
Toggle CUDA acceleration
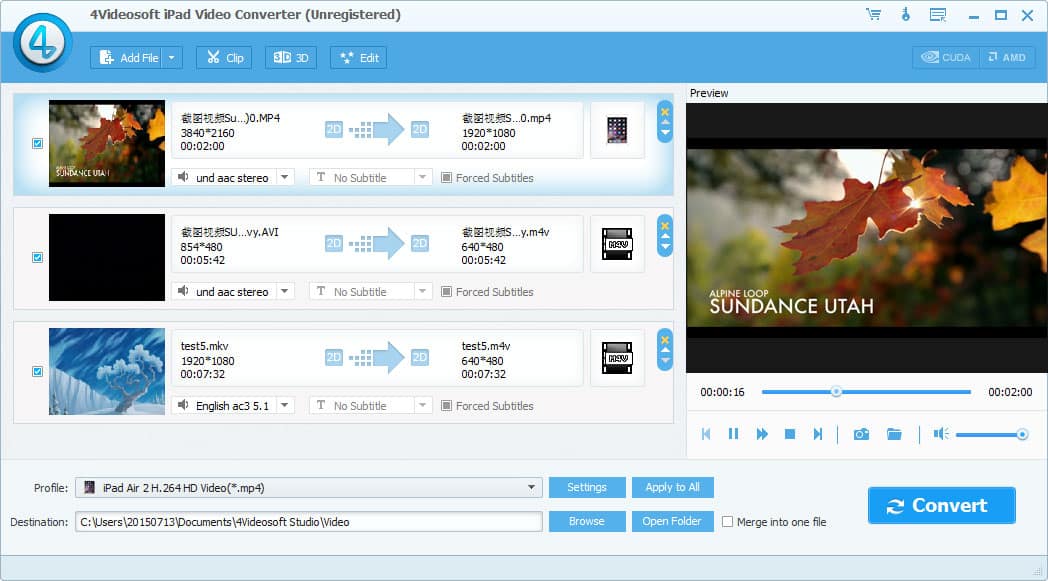pyautogui.click(x=946, y=57)
